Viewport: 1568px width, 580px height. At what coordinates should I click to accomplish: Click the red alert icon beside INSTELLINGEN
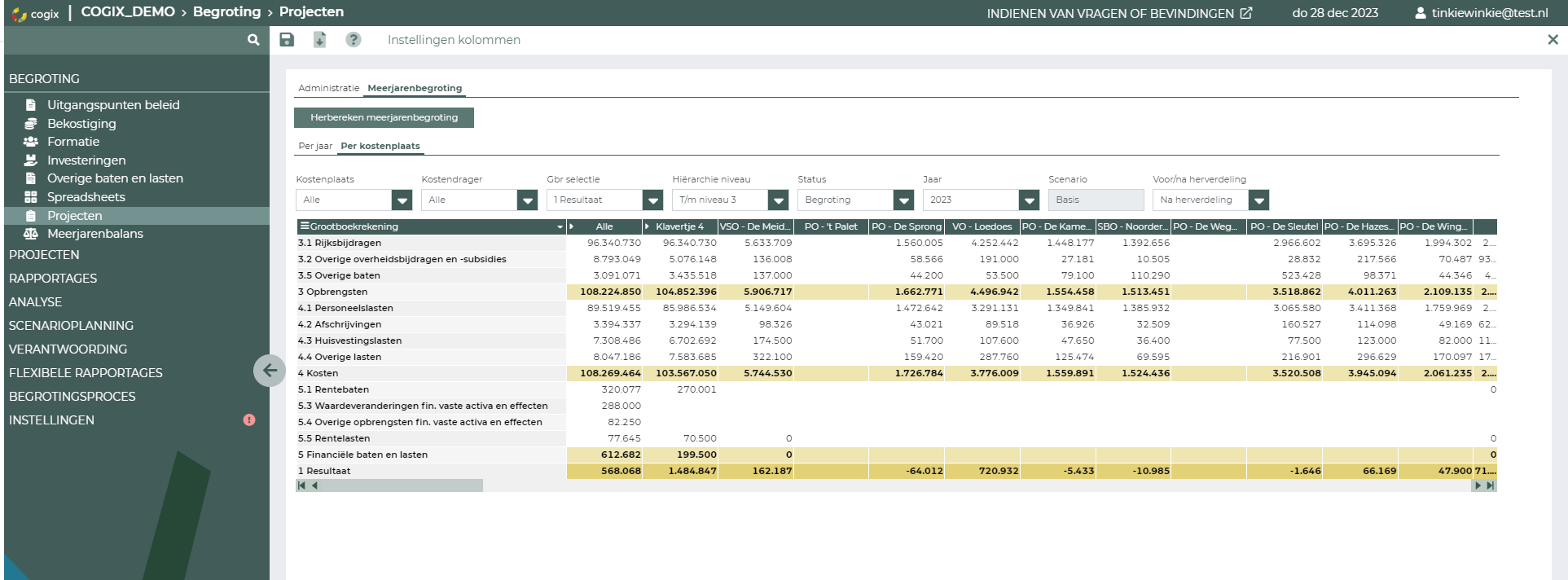point(249,420)
